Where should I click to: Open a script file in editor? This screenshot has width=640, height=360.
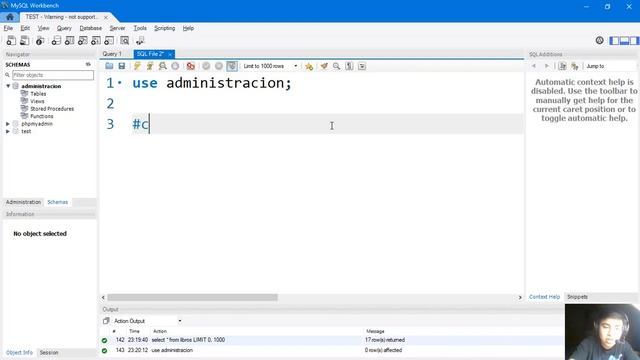pos(109,66)
